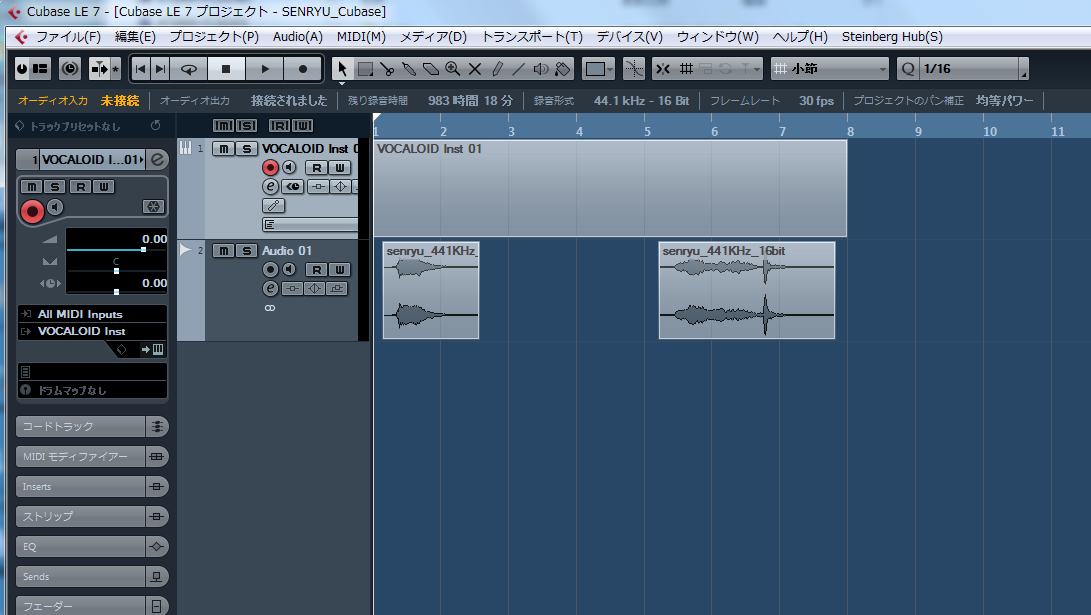The height and width of the screenshot is (615, 1091).
Task: Select the Zoom magnifier tool
Action: [x=453, y=69]
